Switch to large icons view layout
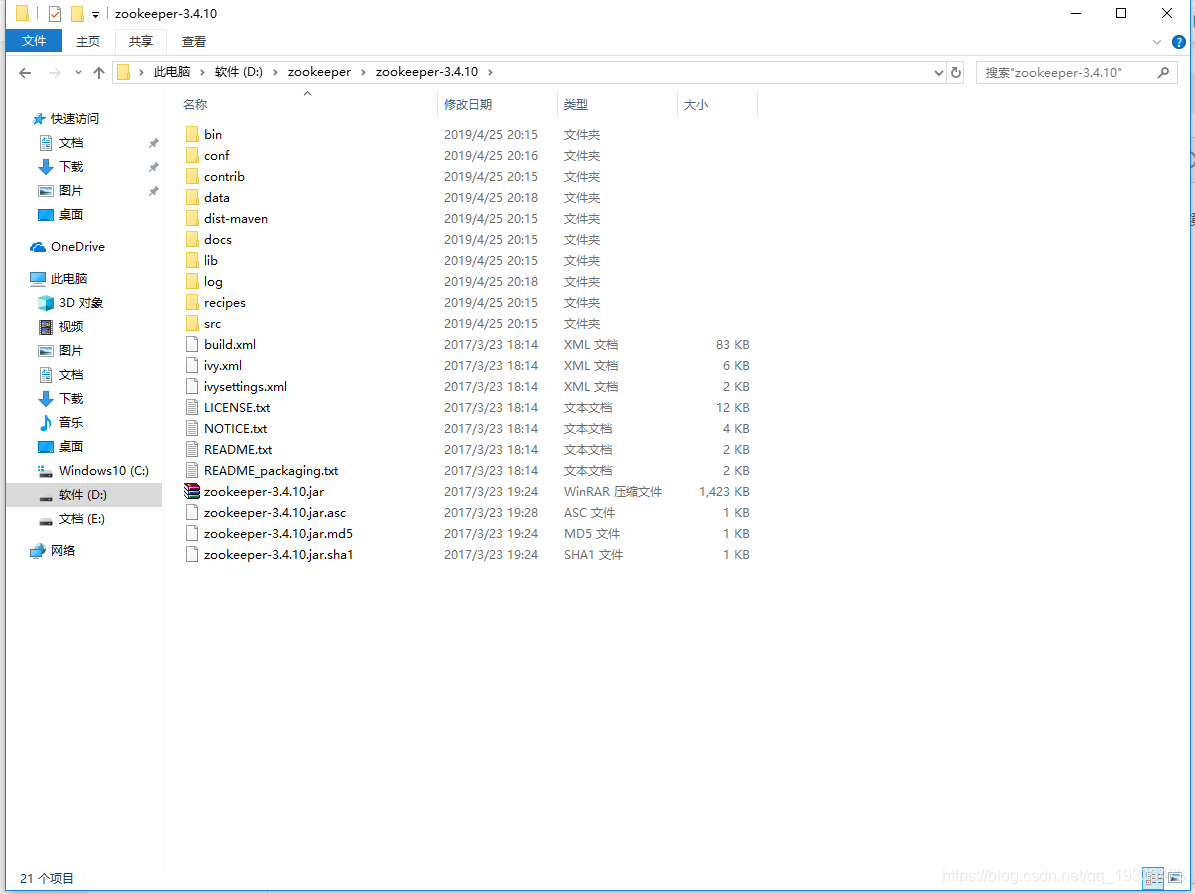This screenshot has height=894, width=1195. click(x=1175, y=878)
